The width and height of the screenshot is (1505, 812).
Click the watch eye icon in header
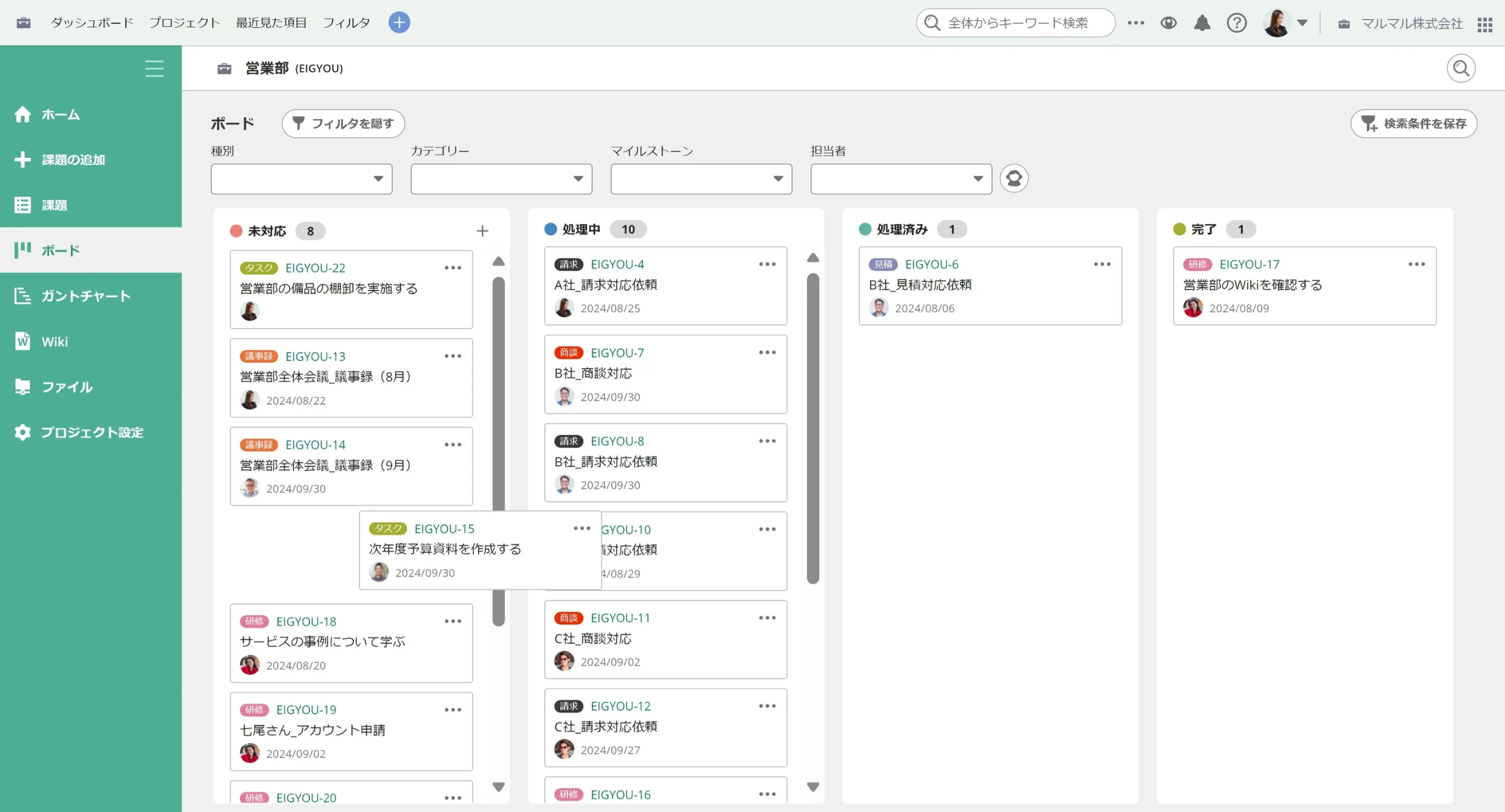tap(1168, 23)
